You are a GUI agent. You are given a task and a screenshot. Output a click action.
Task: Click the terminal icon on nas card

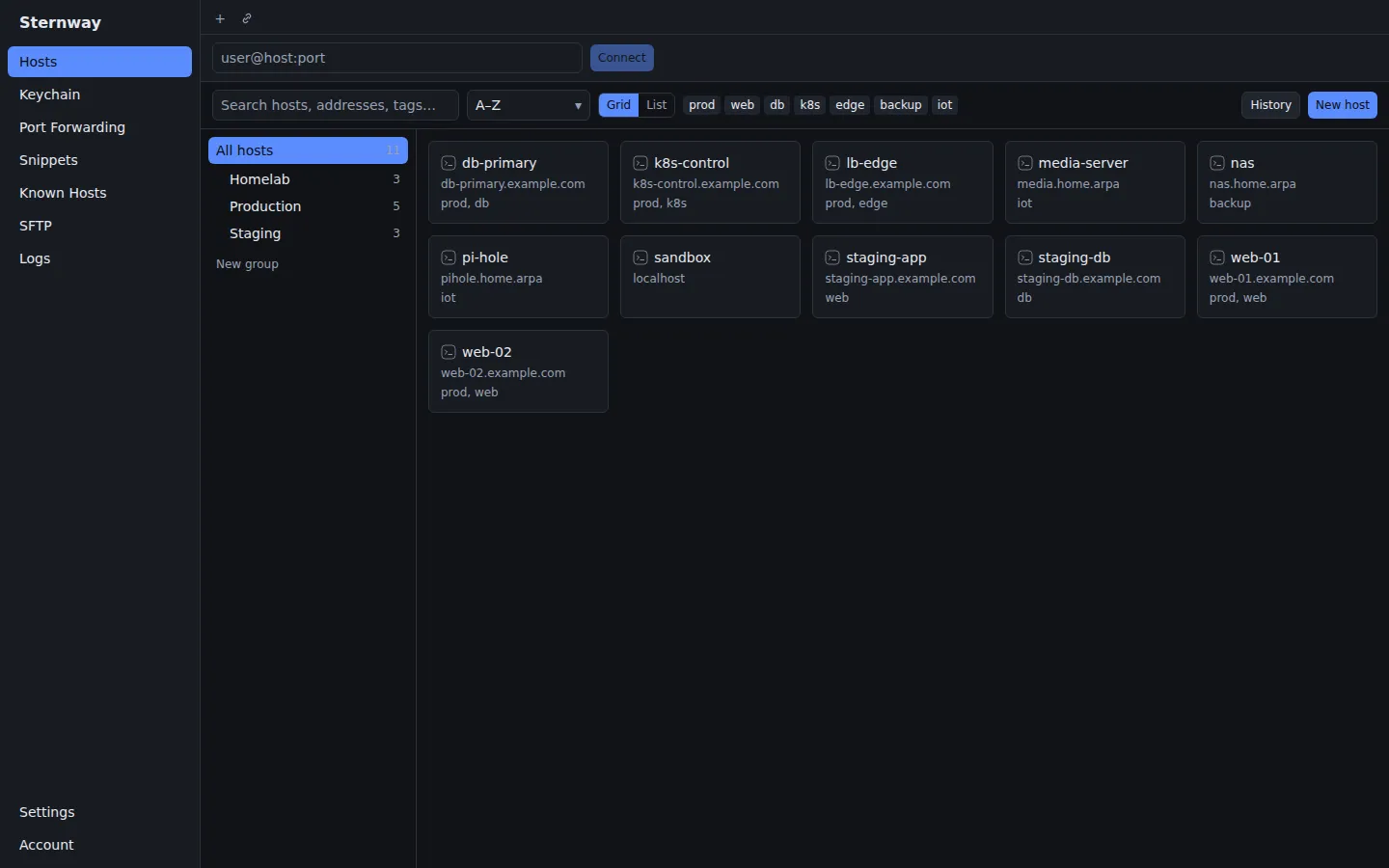point(1217,163)
